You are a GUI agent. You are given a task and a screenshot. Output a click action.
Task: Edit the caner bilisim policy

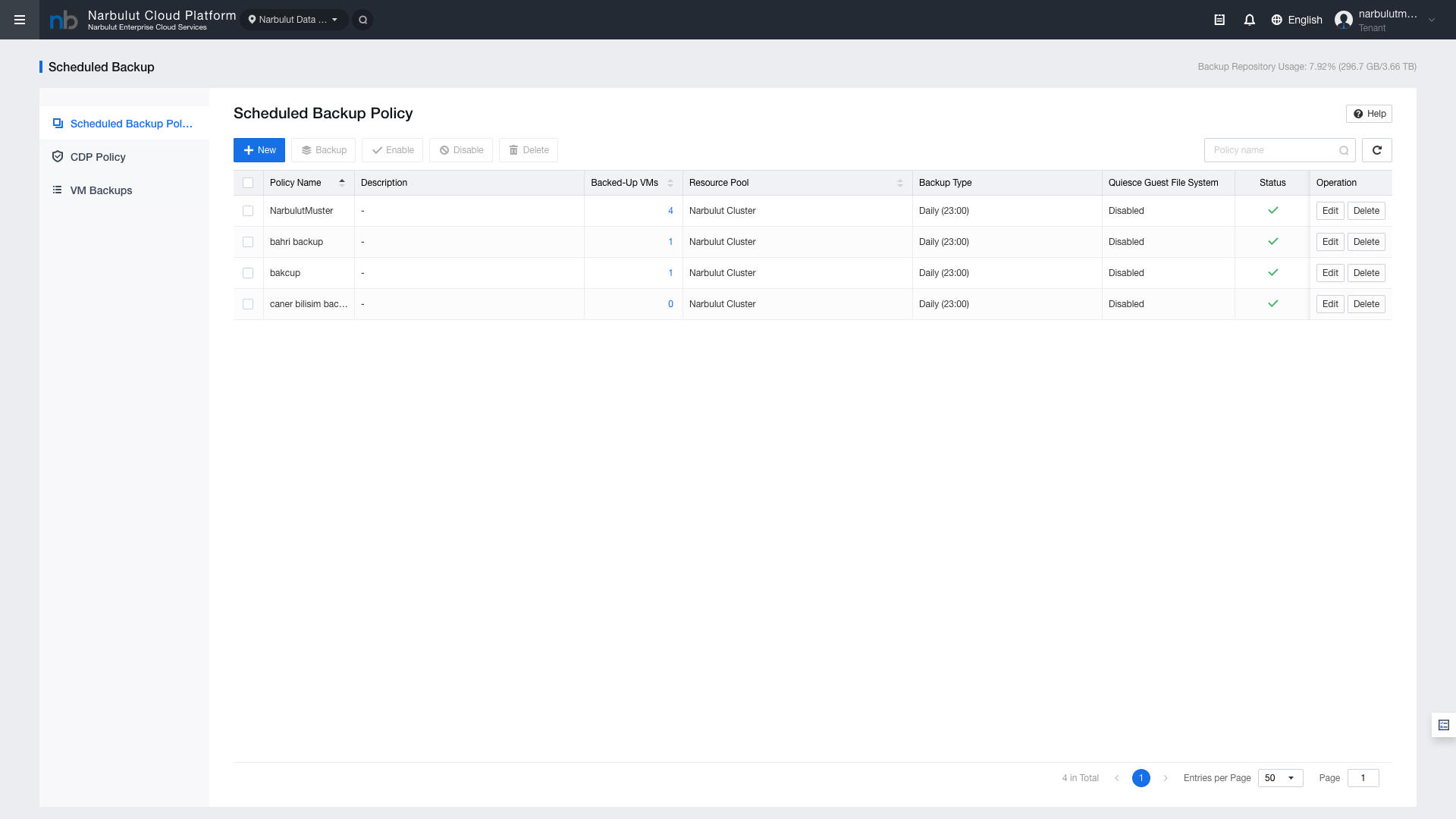pos(1330,304)
